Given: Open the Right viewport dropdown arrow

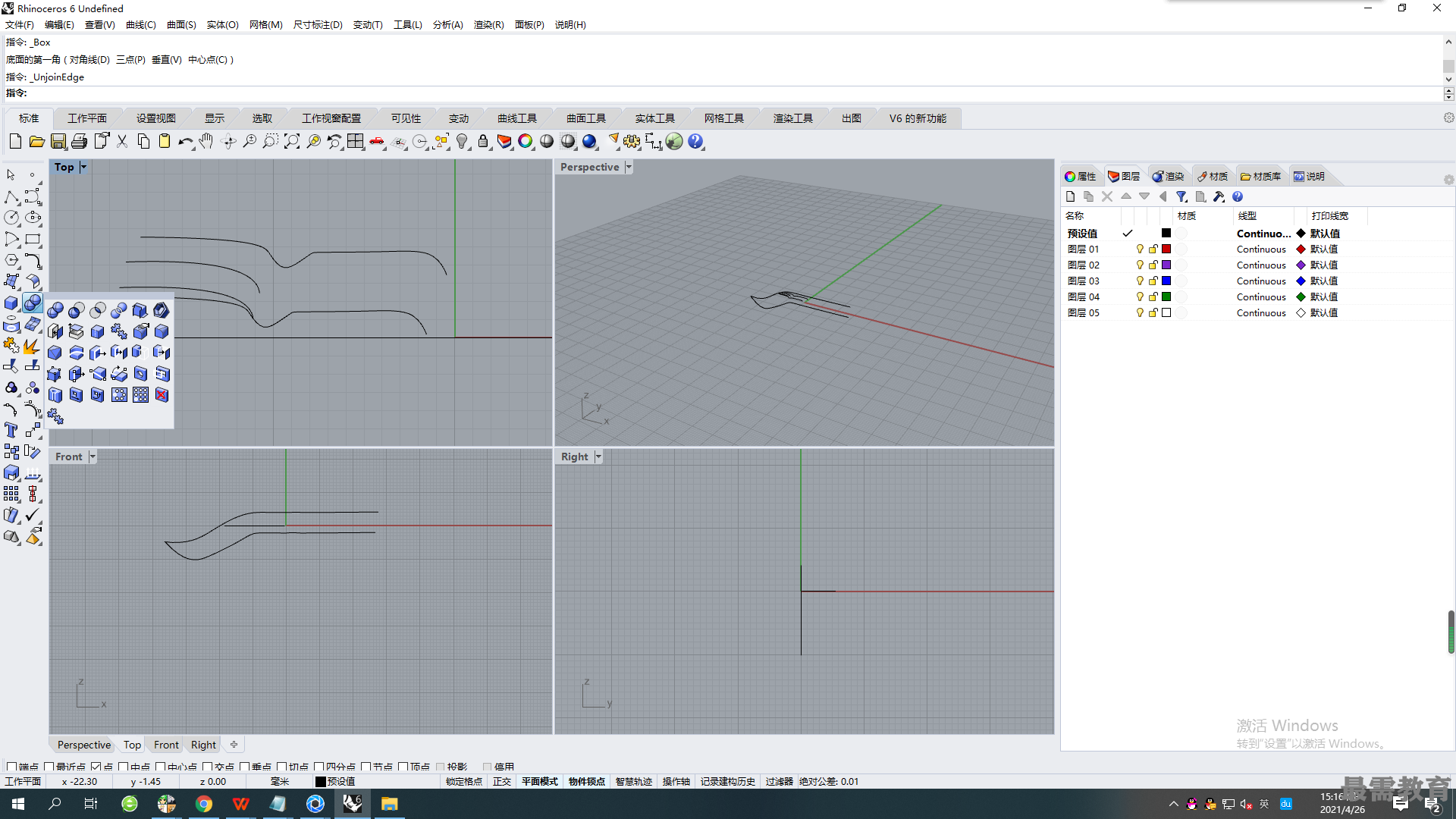Looking at the screenshot, I should pos(598,457).
